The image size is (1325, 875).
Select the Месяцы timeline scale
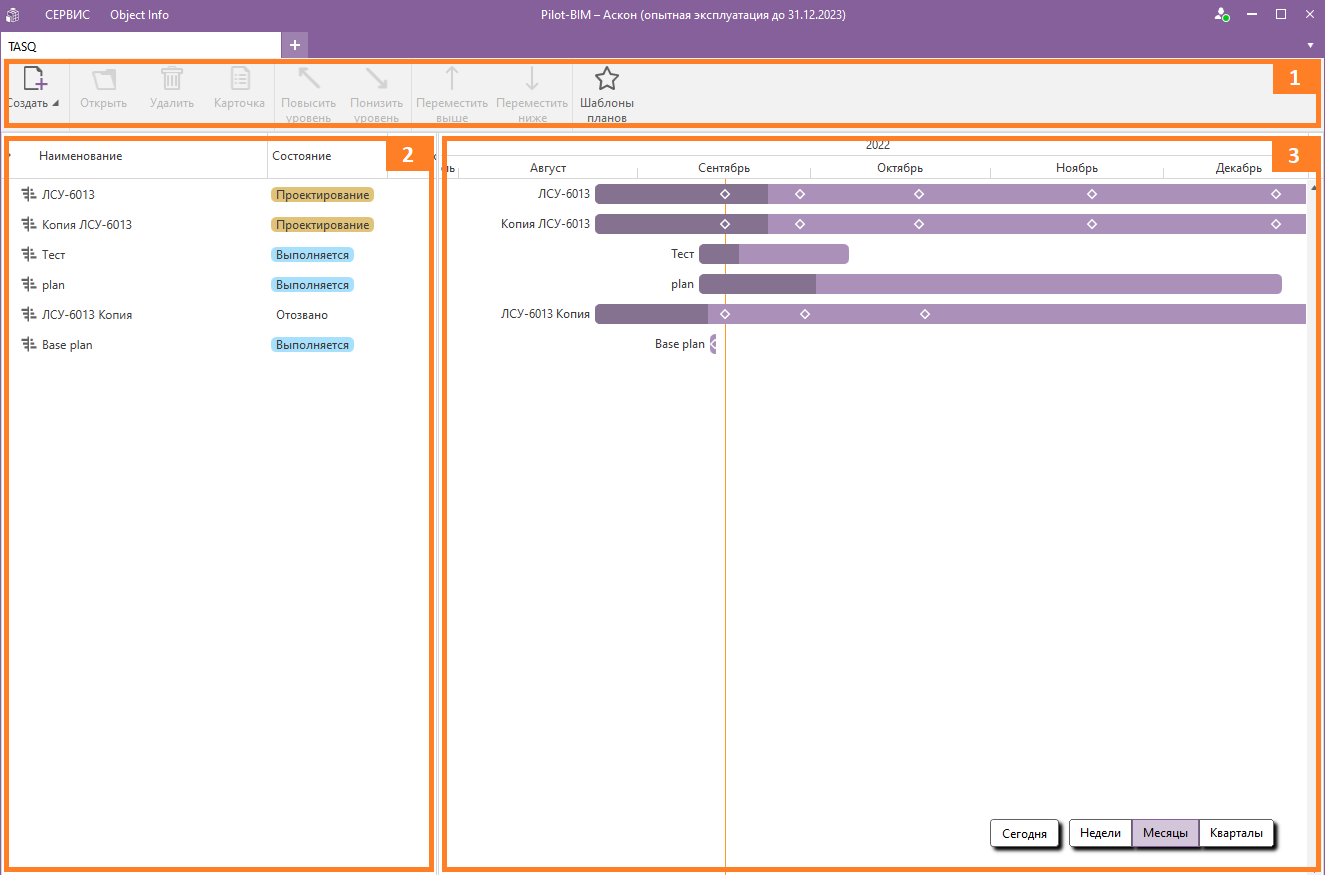pos(1165,833)
